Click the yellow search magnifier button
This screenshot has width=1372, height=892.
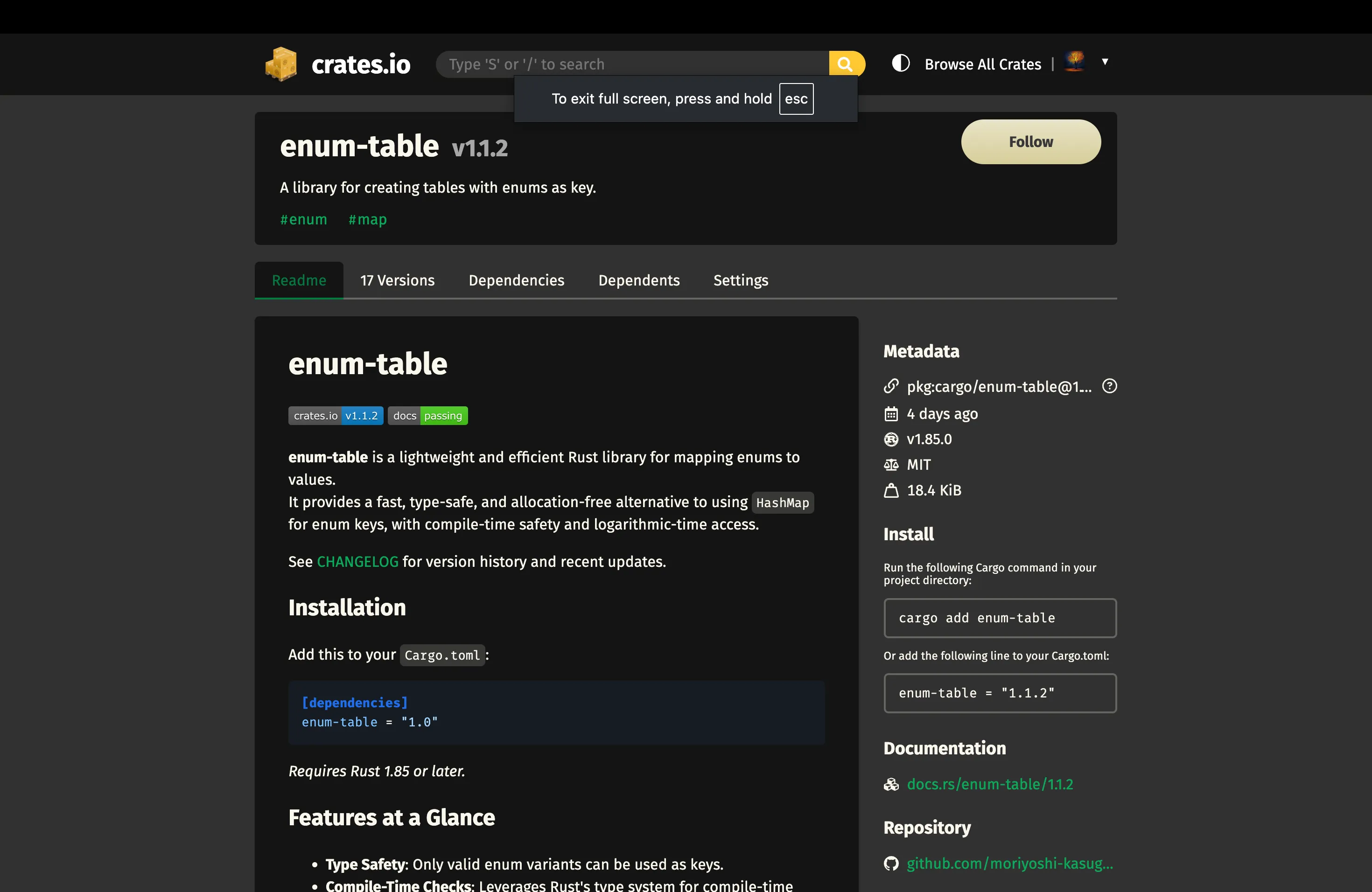[845, 64]
